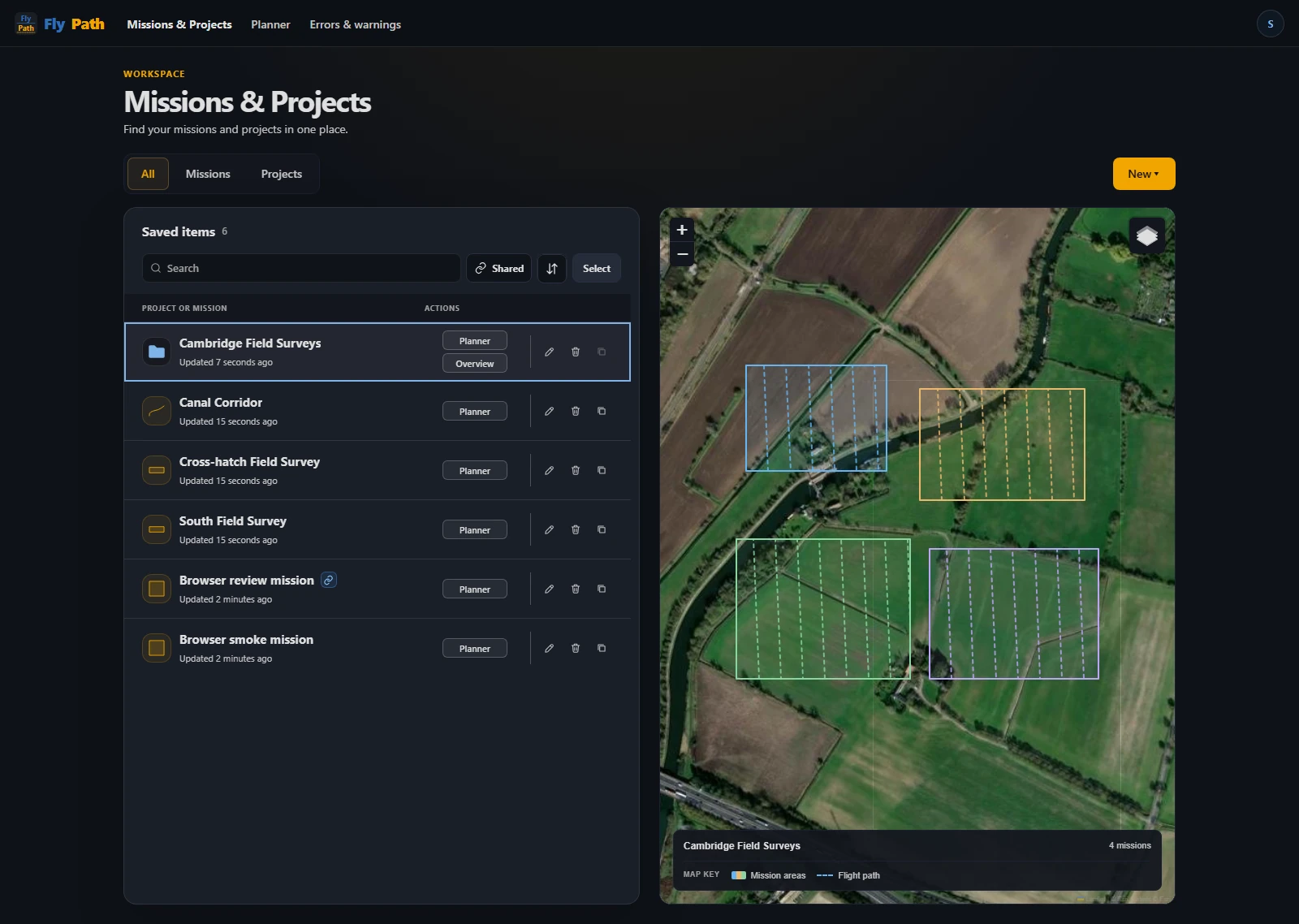
Task: Open Missions & Projects in top navigation
Action: click(x=179, y=24)
